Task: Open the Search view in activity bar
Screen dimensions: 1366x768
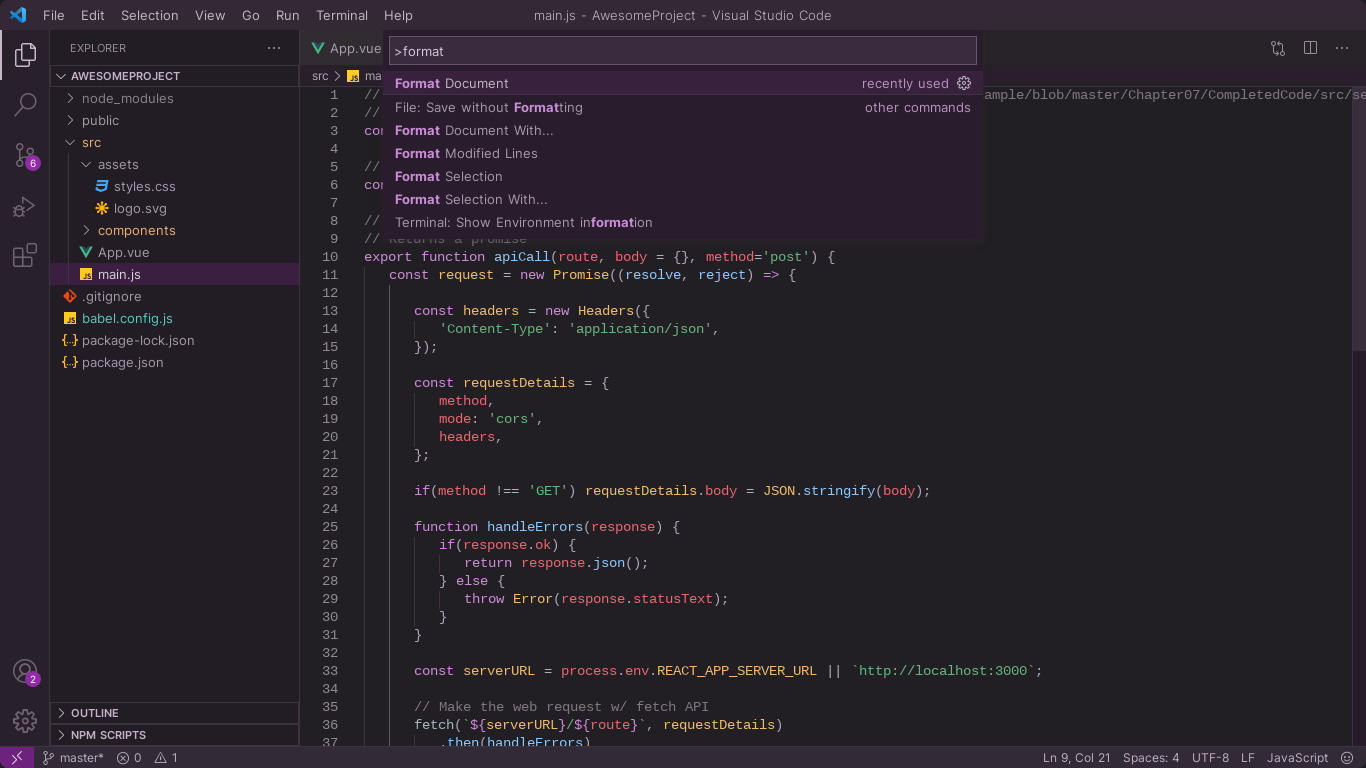Action: tap(25, 104)
